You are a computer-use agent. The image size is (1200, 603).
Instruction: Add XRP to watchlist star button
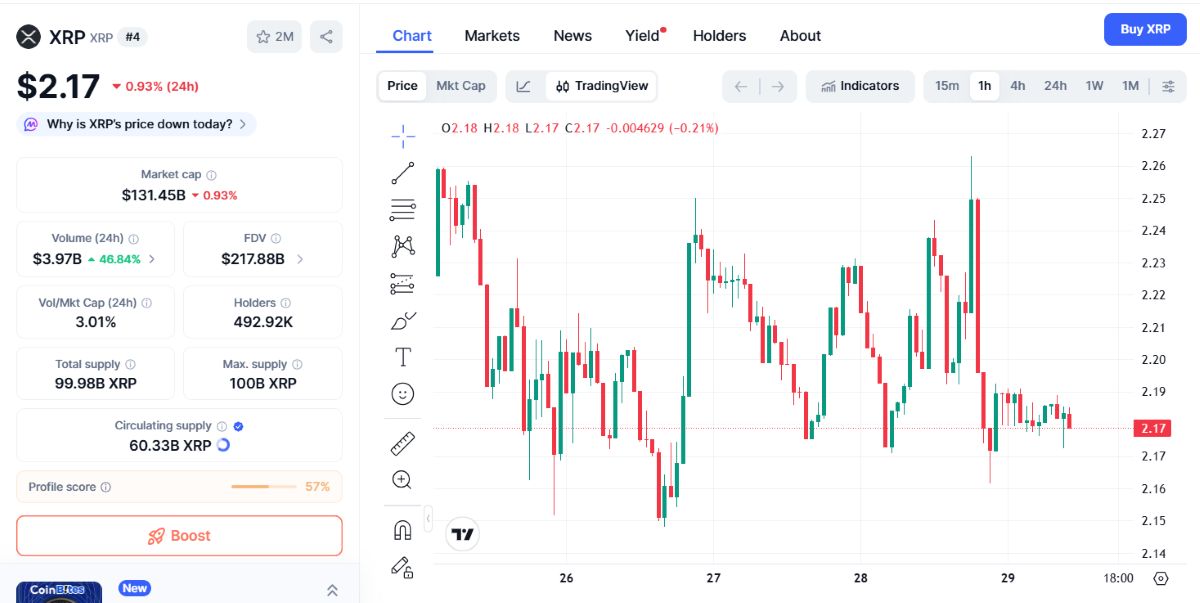[274, 37]
